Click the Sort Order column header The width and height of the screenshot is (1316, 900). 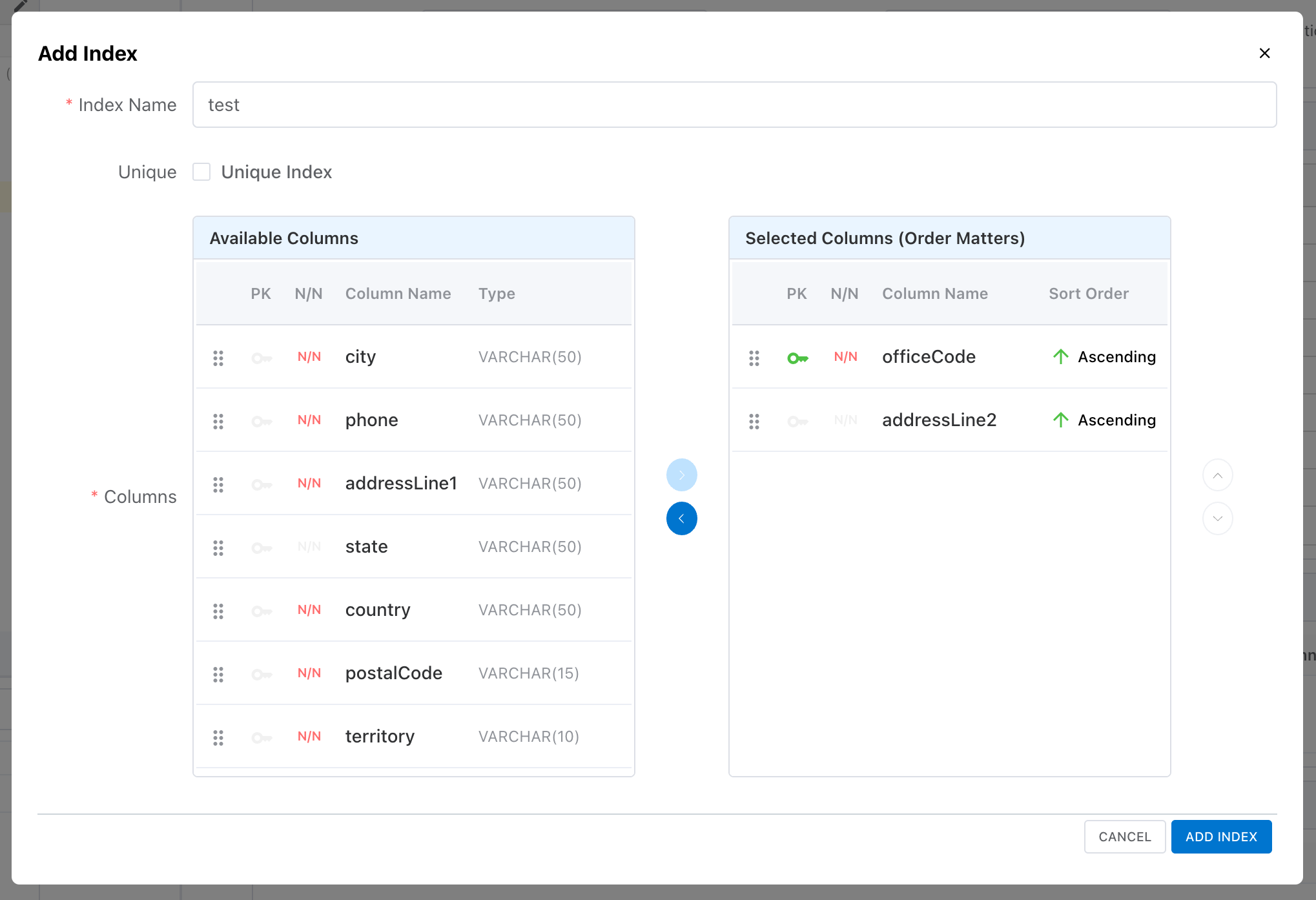(x=1089, y=294)
